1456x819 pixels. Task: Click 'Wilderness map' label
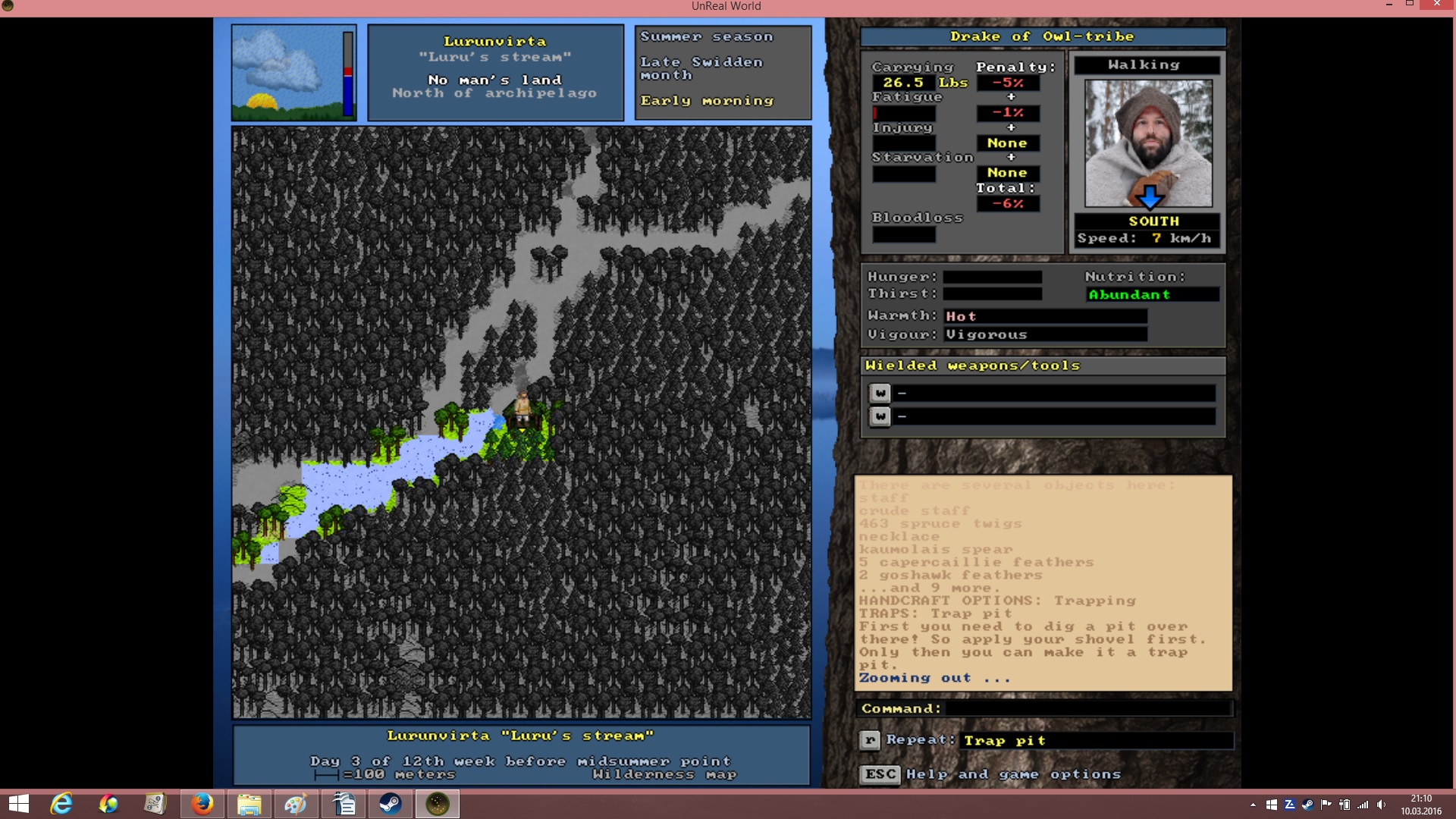pos(664,775)
